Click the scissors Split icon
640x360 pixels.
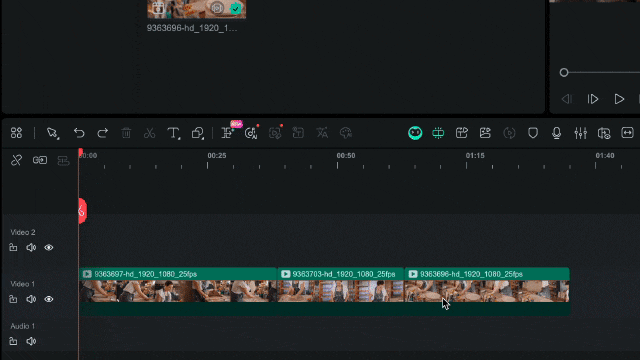(149, 133)
